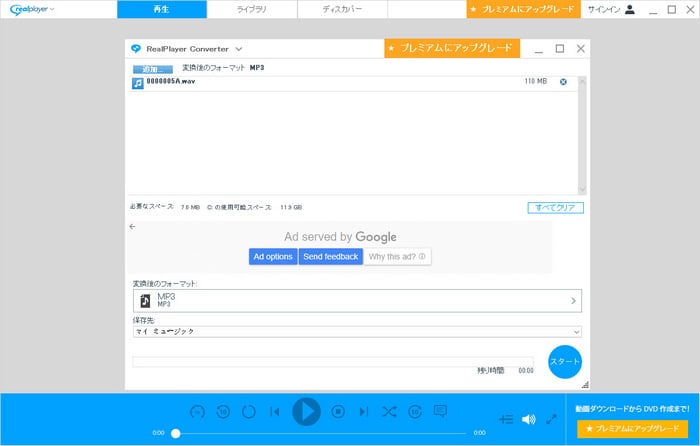The height and width of the screenshot is (446, 700).
Task: Click the file list scroll down arrow
Action: coord(582,189)
